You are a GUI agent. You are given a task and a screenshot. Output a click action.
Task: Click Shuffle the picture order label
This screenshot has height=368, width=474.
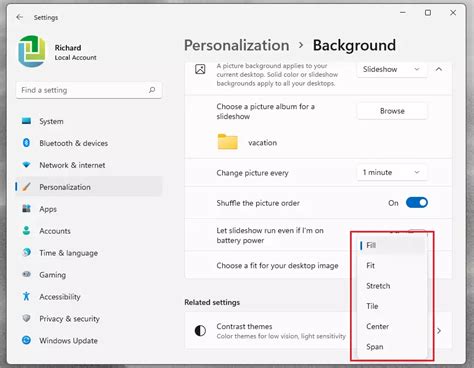tap(258, 203)
